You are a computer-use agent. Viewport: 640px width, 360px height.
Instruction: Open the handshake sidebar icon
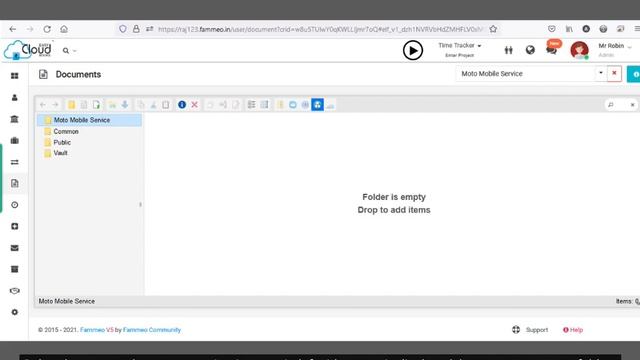click(15, 291)
